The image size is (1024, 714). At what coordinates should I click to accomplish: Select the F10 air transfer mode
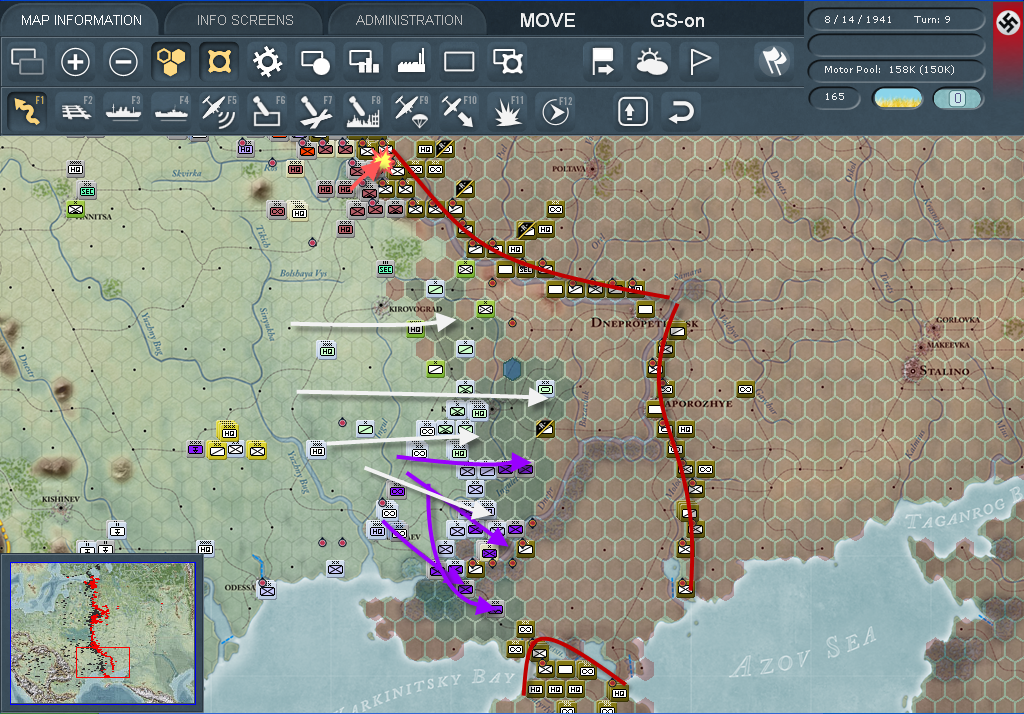pyautogui.click(x=459, y=110)
